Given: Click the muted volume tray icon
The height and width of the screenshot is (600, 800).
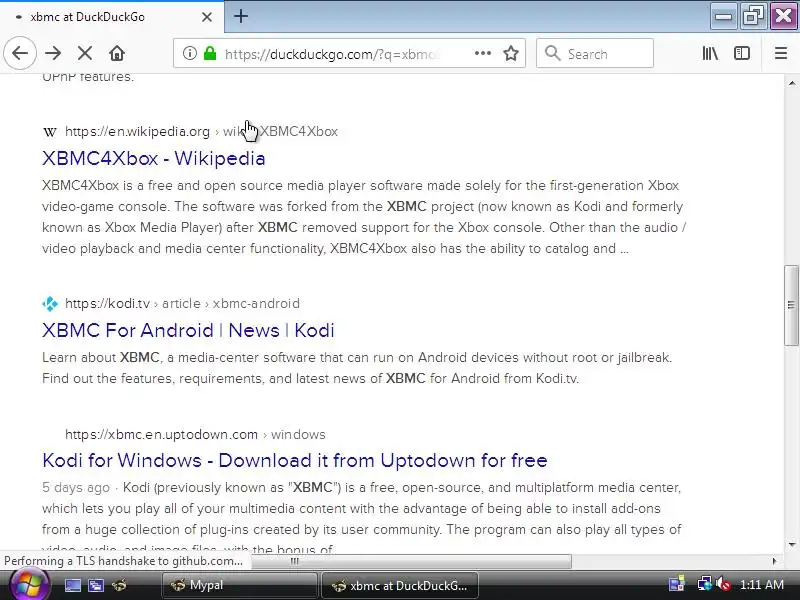Looking at the screenshot, I should tap(722, 584).
